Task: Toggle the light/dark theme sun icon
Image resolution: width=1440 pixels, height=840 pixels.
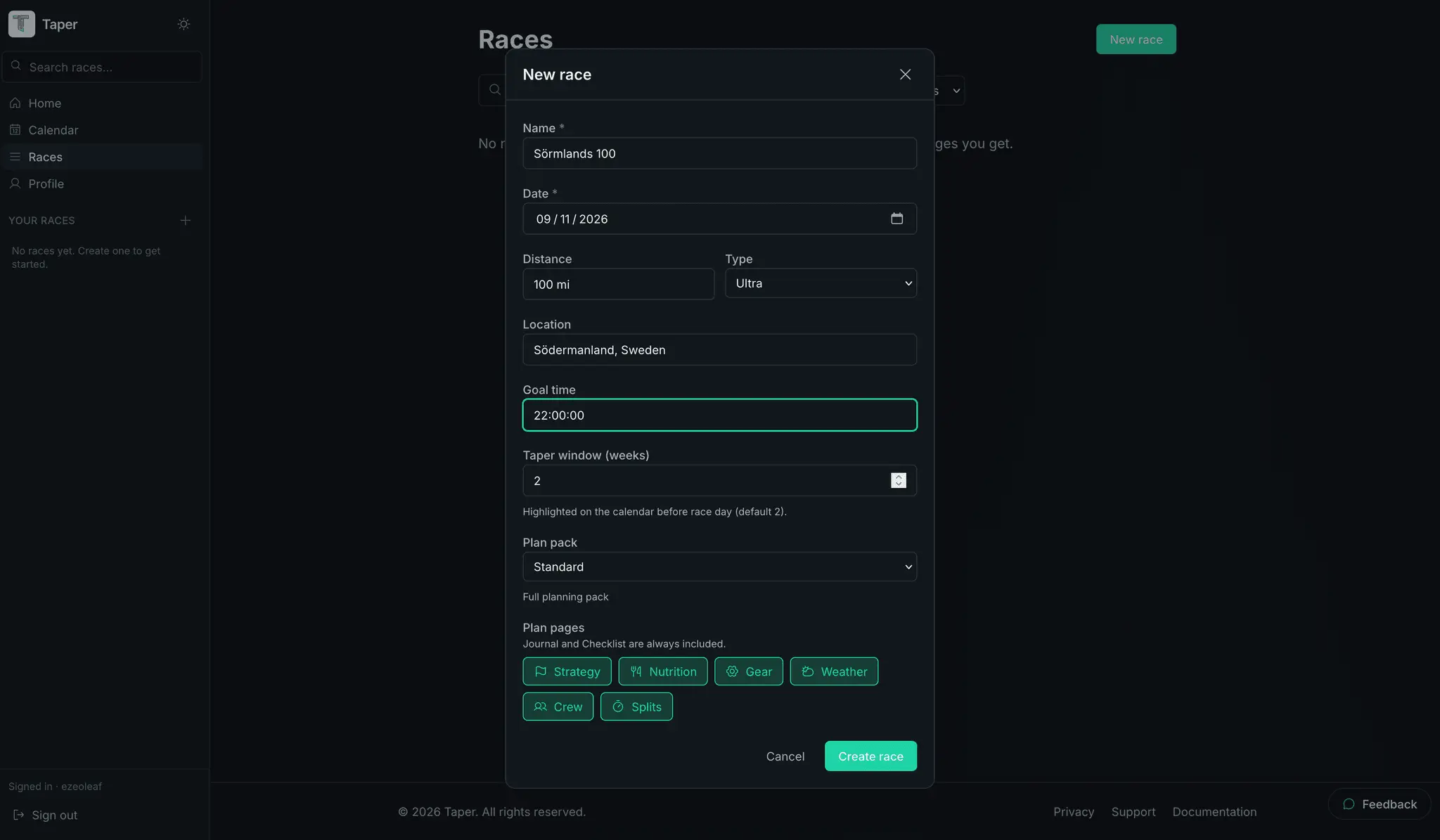Action: click(x=184, y=24)
